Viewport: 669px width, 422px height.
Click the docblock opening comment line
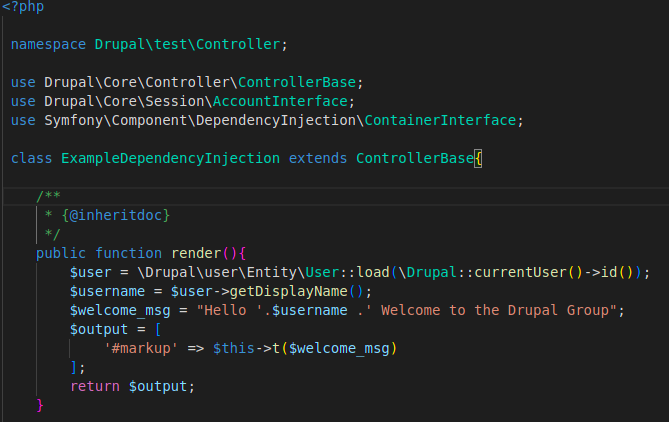[48, 196]
